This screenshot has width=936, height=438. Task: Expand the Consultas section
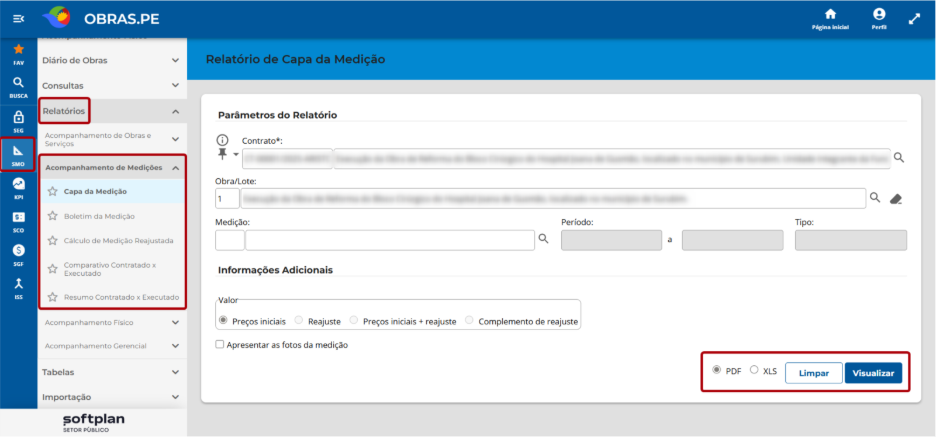point(112,85)
